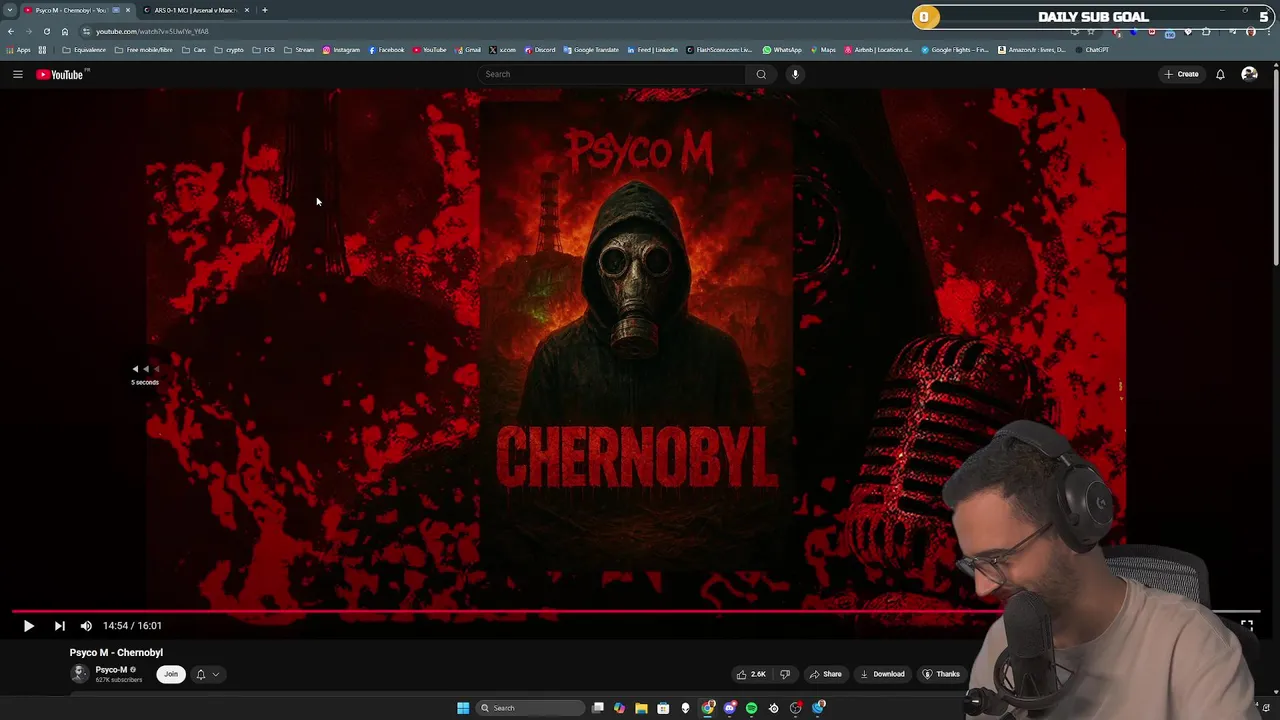1280x720 pixels.
Task: Focus the YouTube search field
Action: tap(612, 74)
